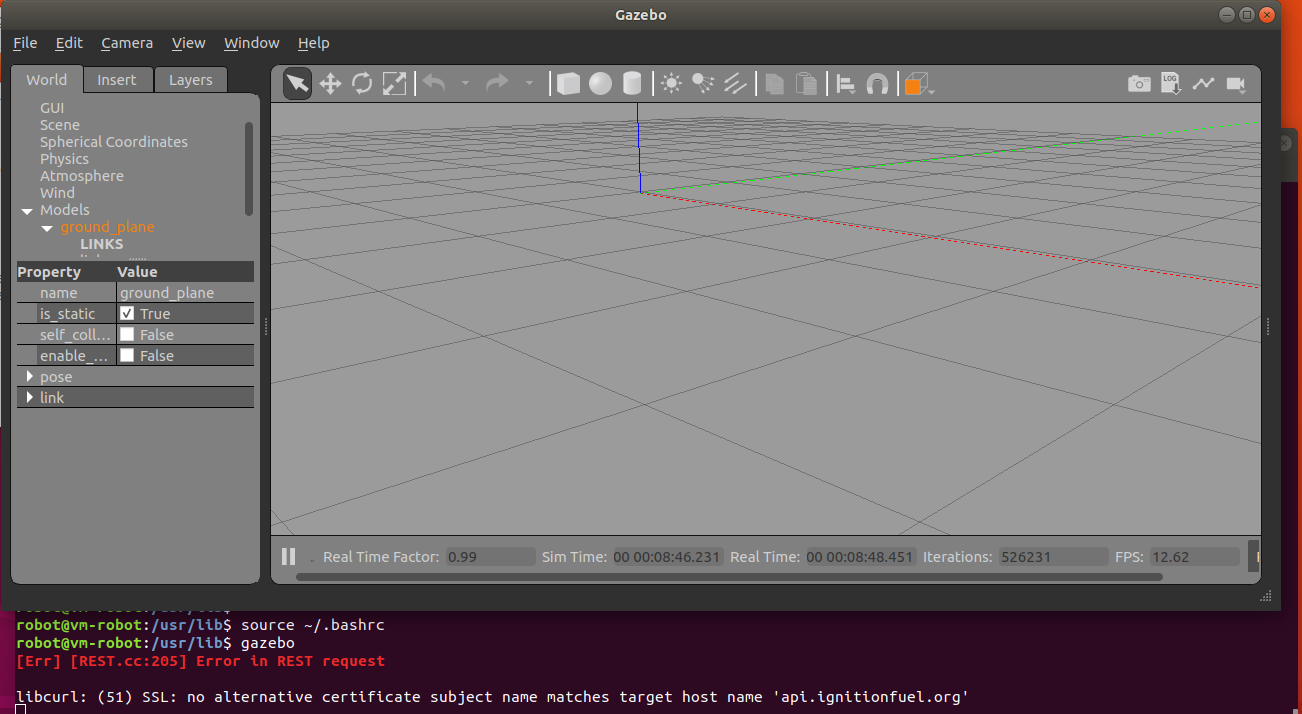Open the View menu
Image resolution: width=1302 pixels, height=714 pixels.
pyautogui.click(x=188, y=43)
